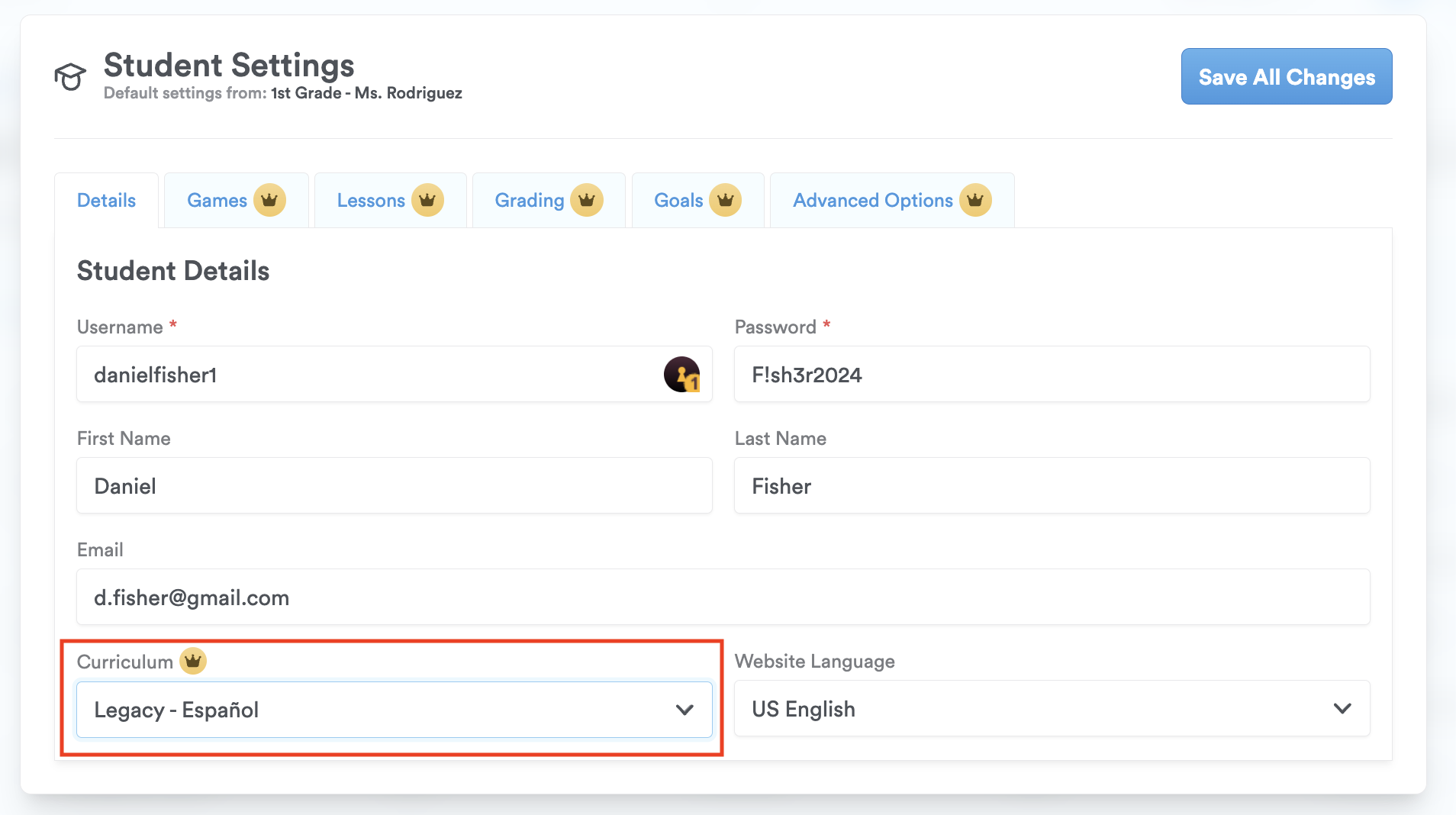This screenshot has width=1456, height=815.
Task: Open the Curriculum dropdown showing Legacy - Español
Action: pyautogui.click(x=382, y=710)
